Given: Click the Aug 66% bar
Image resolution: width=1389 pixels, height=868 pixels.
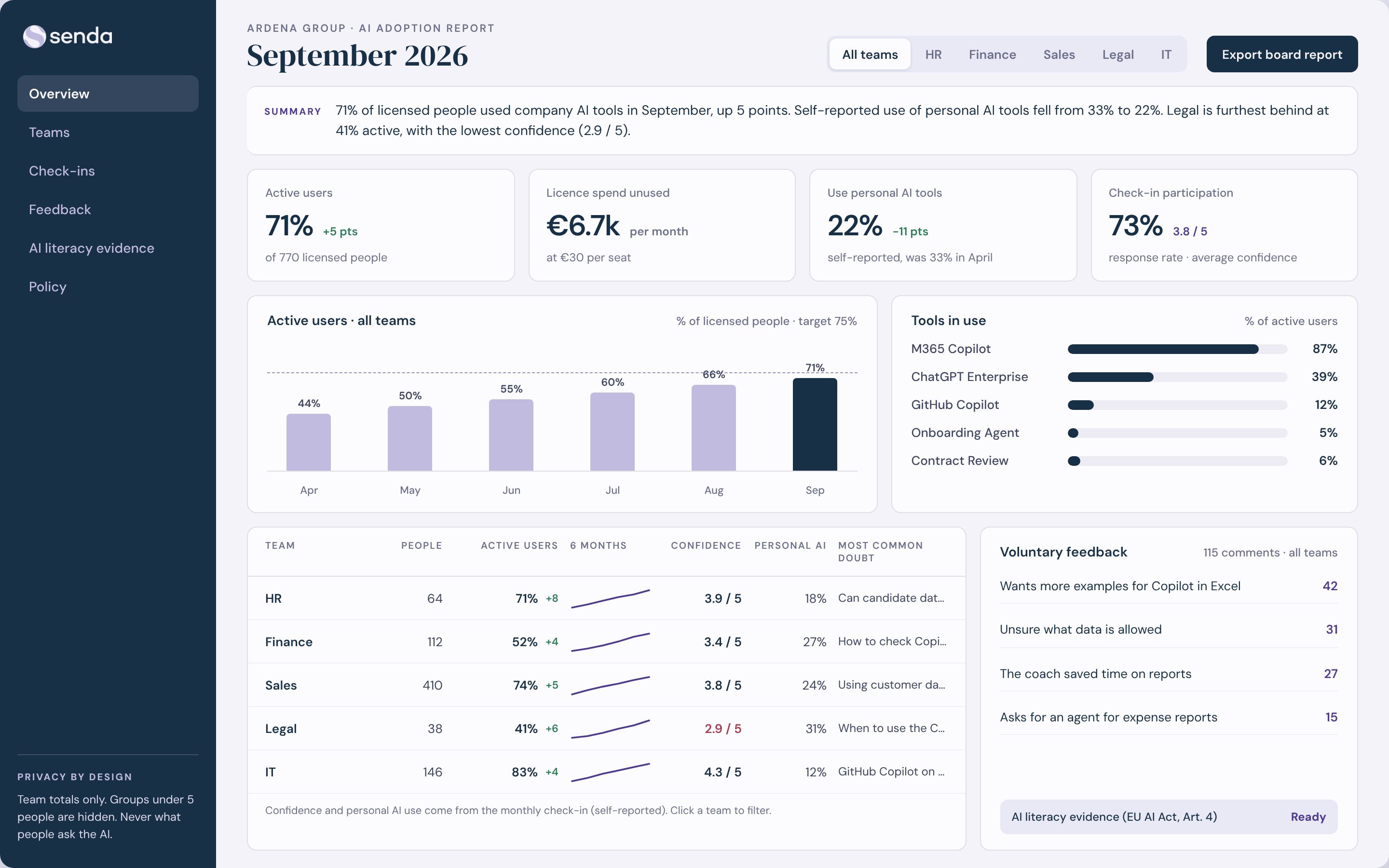Looking at the screenshot, I should [713, 428].
